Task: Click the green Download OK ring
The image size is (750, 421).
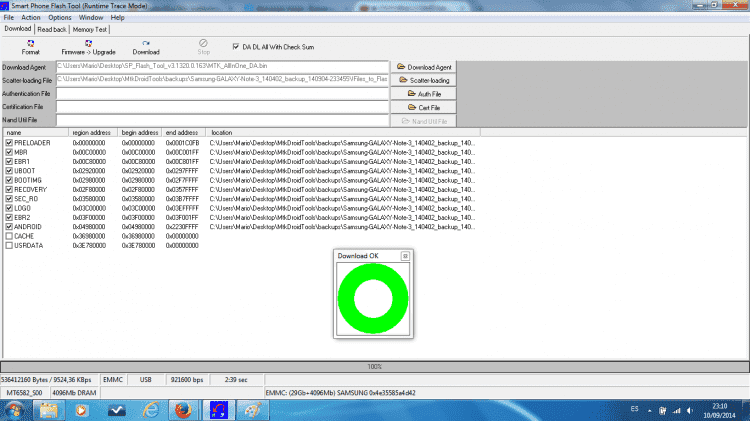Action: click(373, 299)
